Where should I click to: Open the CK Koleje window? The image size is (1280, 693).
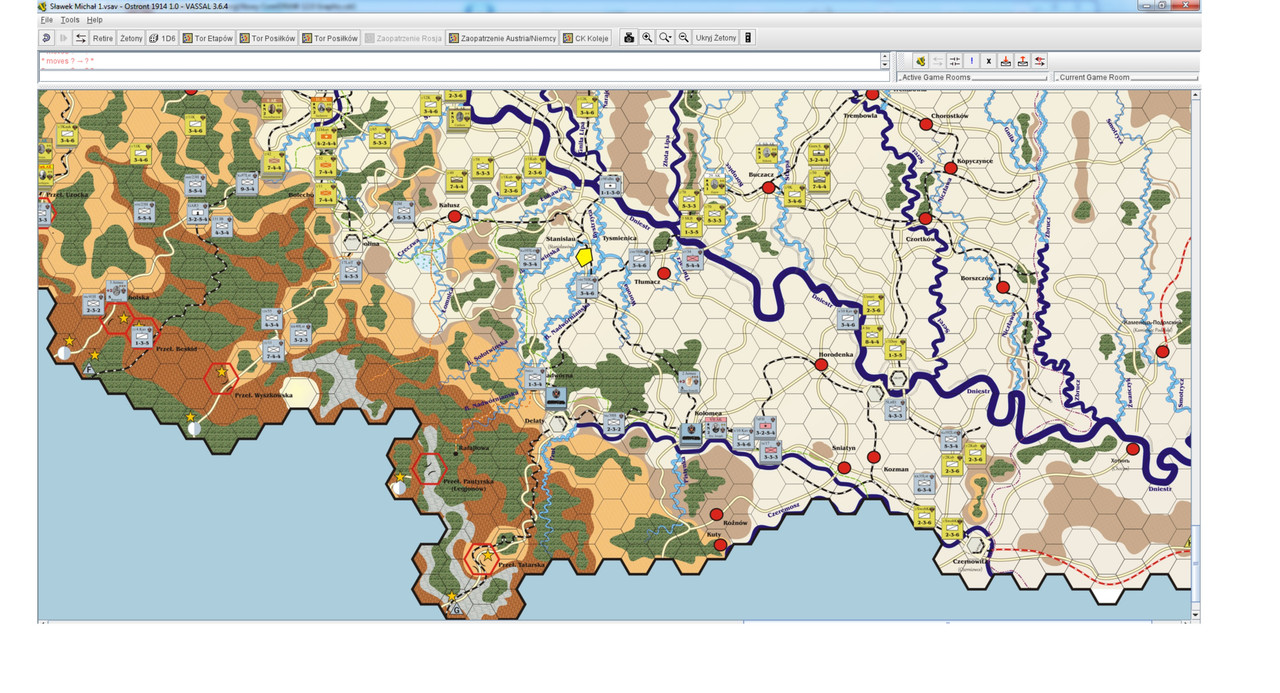click(x=586, y=38)
